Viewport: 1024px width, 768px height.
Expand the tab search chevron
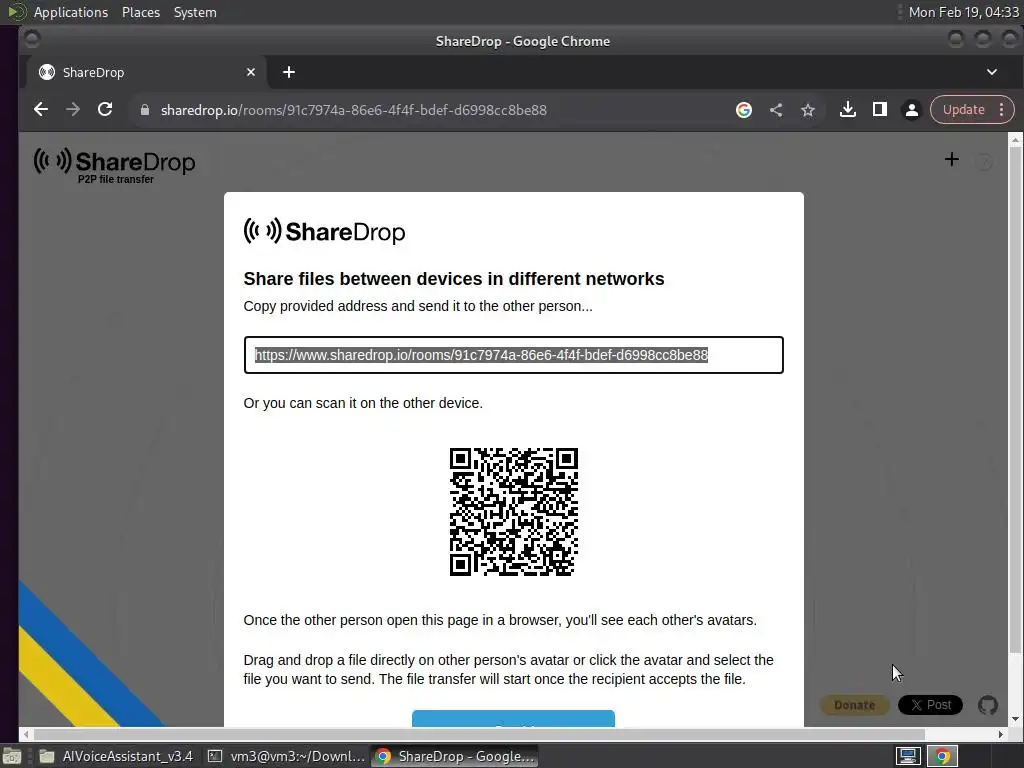991,72
